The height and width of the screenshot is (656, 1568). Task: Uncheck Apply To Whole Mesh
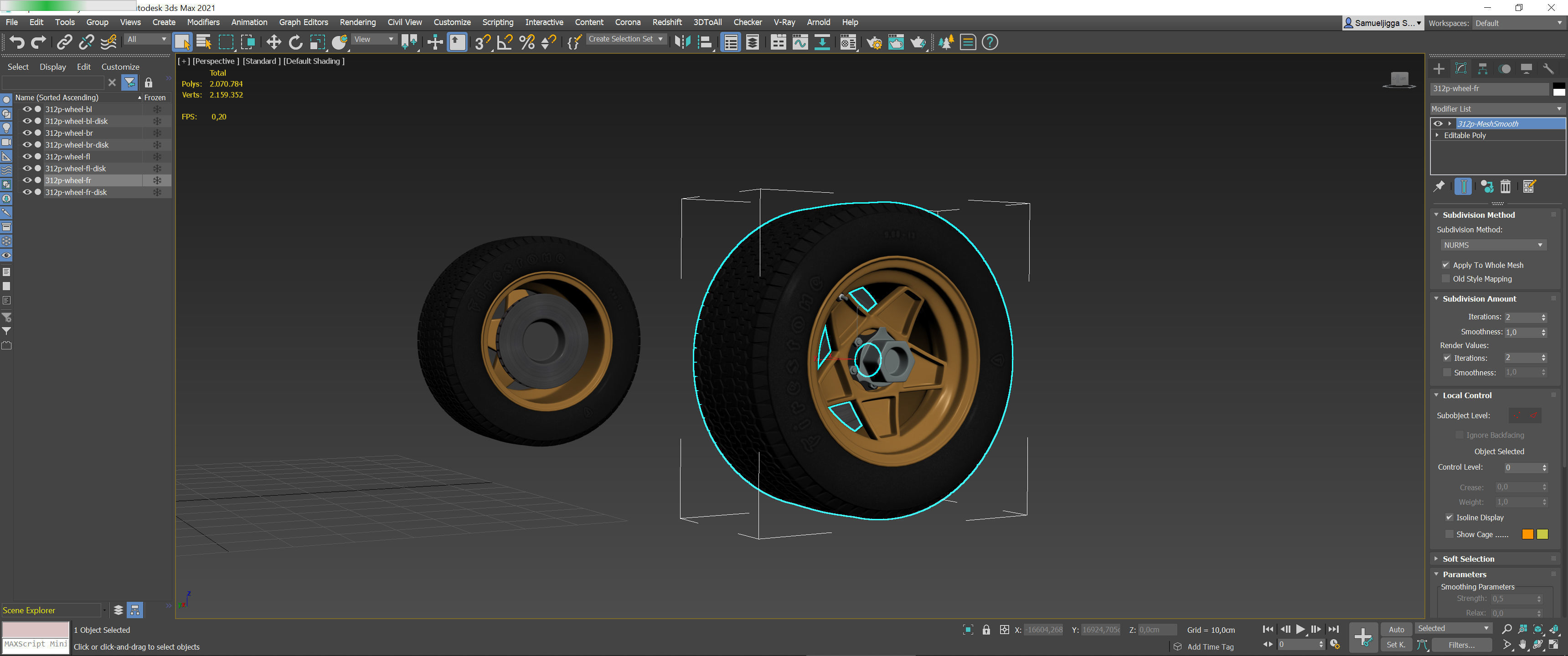coord(1446,265)
